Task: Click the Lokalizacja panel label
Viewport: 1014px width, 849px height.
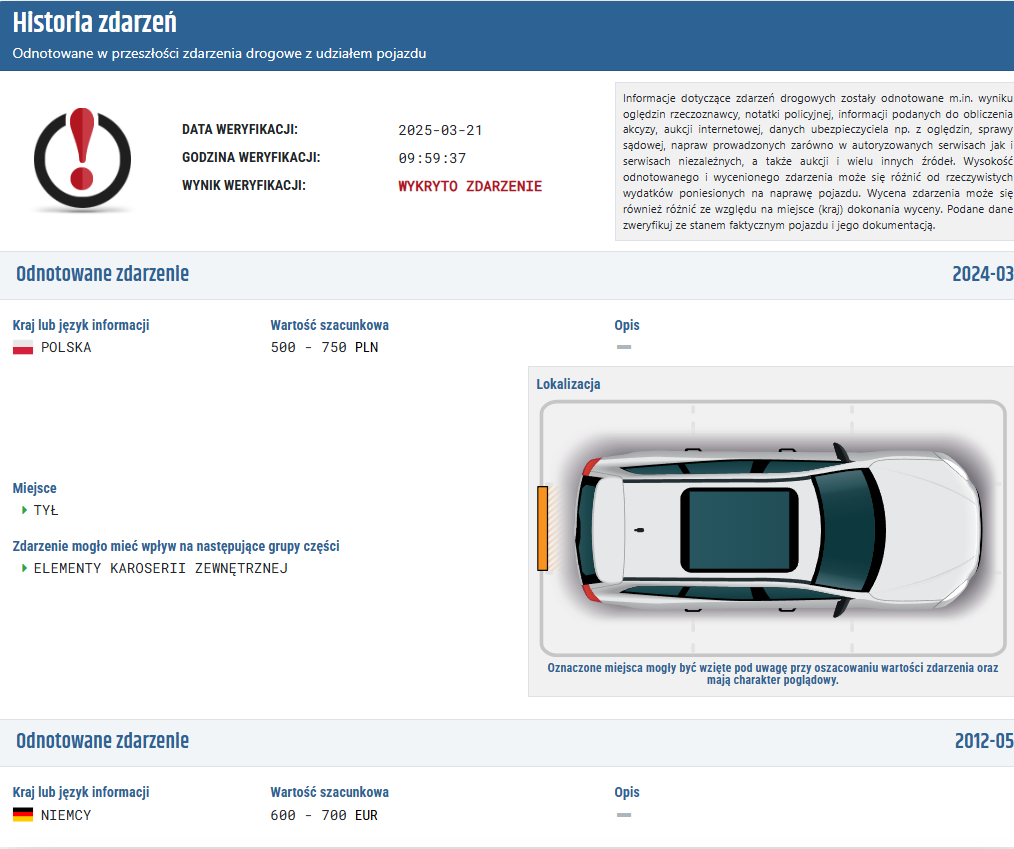Action: [568, 384]
